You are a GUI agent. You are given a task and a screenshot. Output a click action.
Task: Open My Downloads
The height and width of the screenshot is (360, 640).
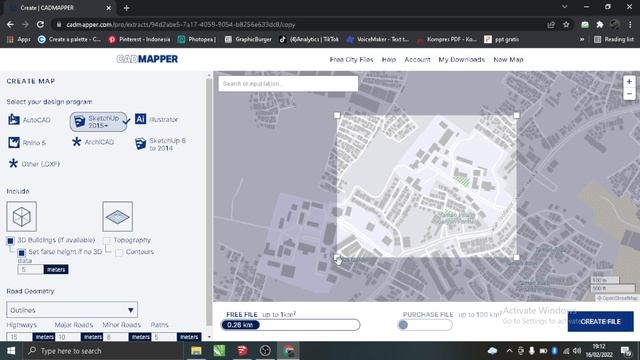click(462, 59)
